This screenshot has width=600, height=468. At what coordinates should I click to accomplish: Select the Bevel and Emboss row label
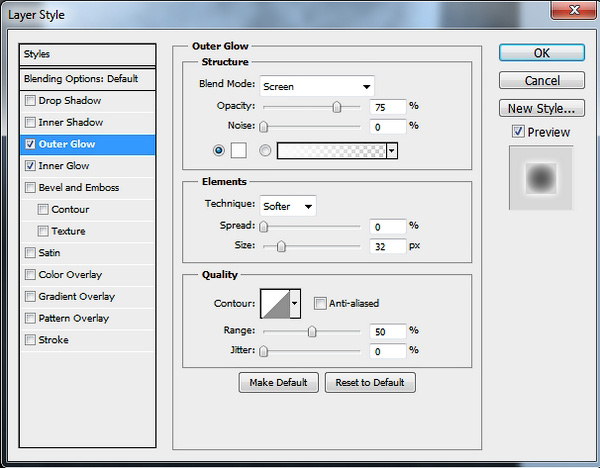tap(79, 188)
